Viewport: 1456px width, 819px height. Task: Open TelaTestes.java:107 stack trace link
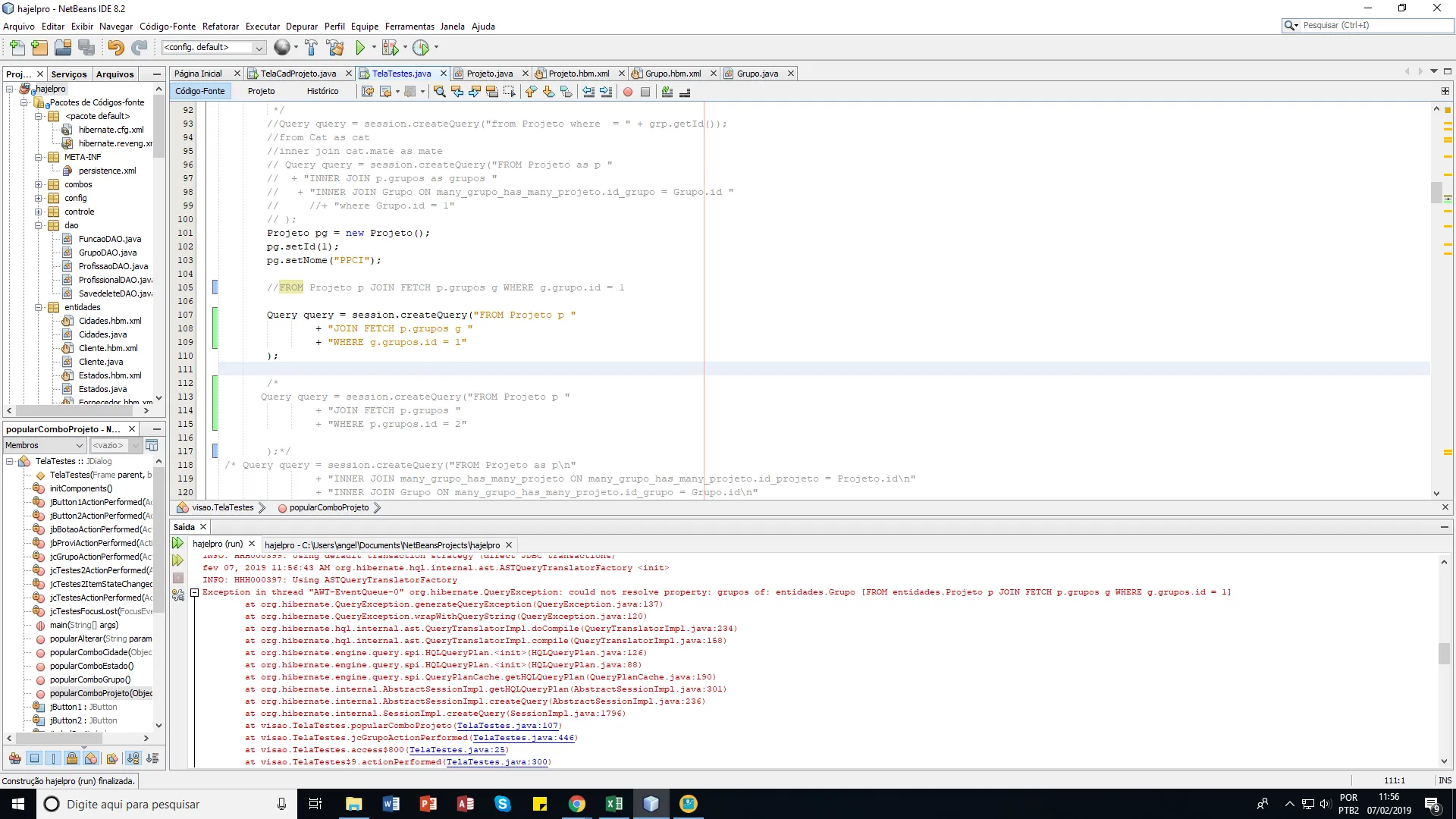pos(507,726)
